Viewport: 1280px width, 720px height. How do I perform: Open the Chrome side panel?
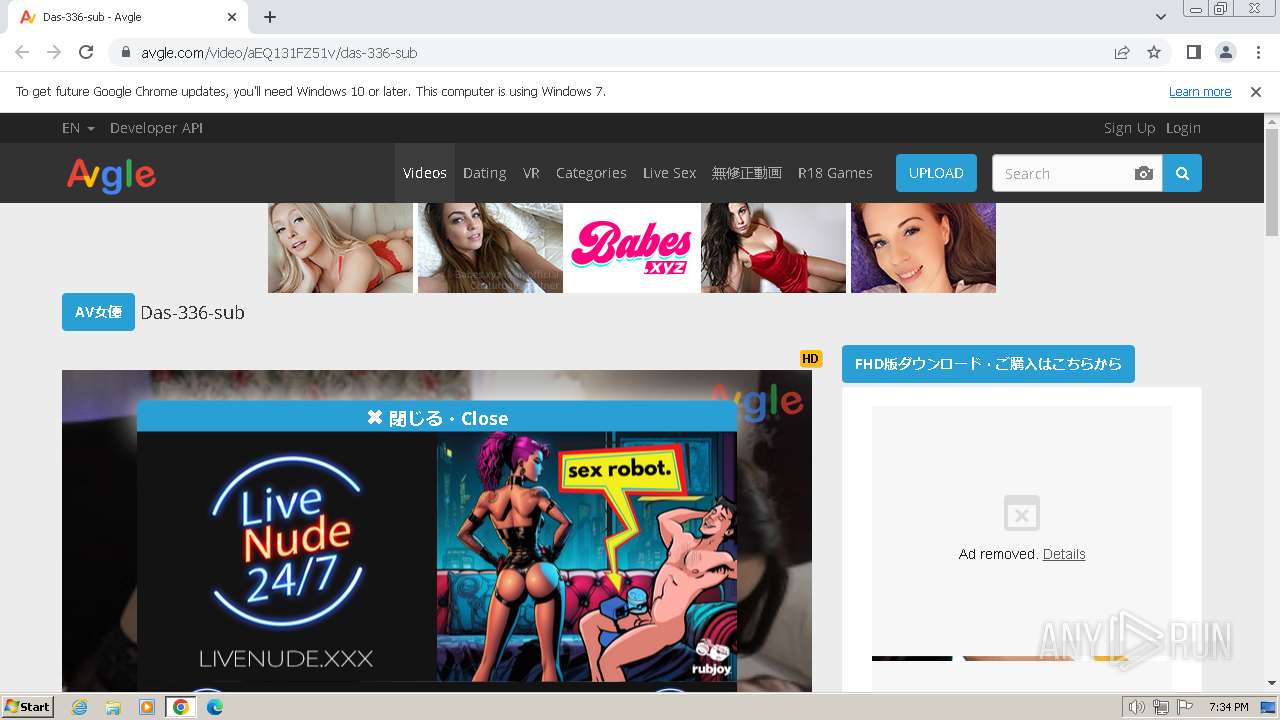(1193, 52)
